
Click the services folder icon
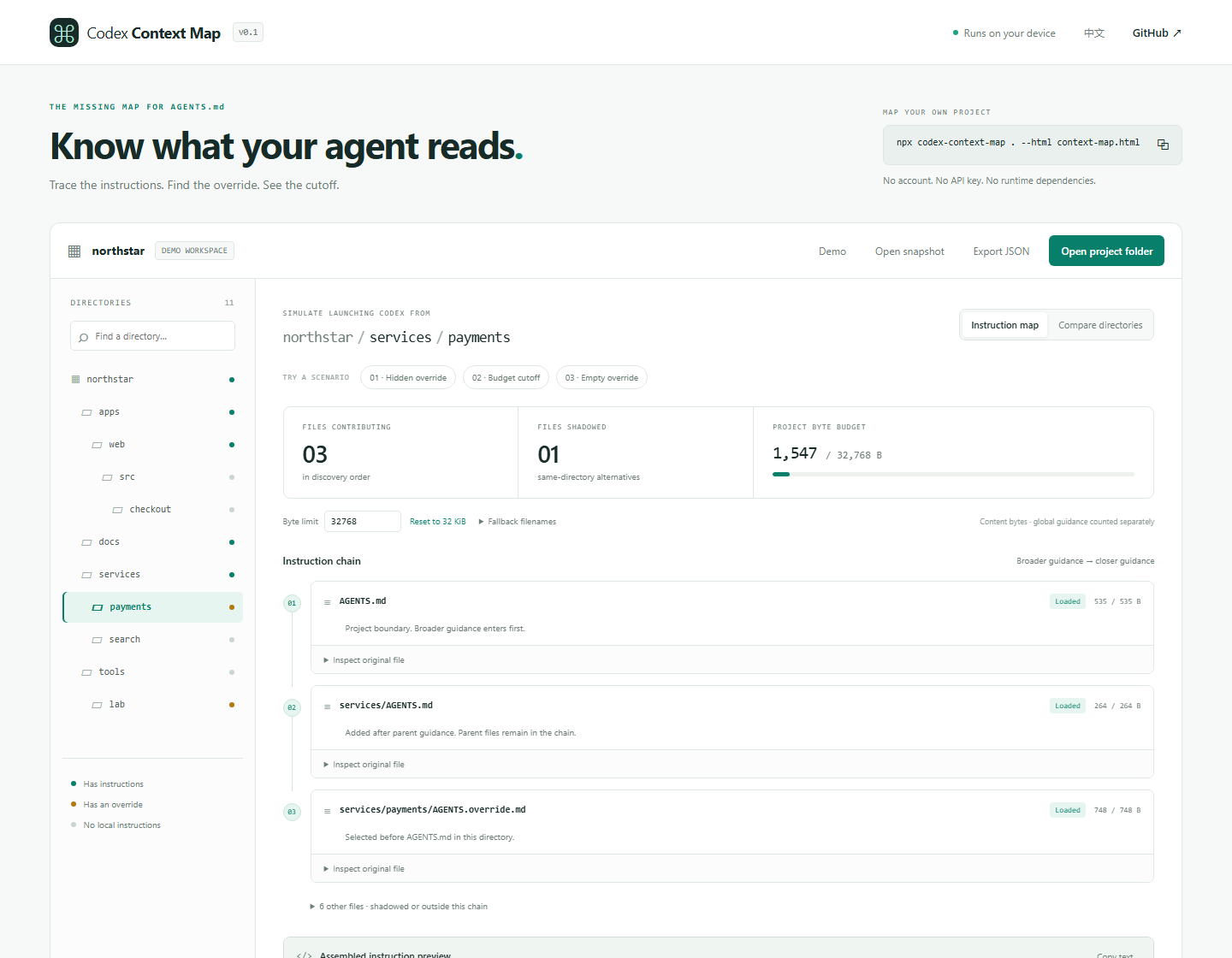point(86,575)
